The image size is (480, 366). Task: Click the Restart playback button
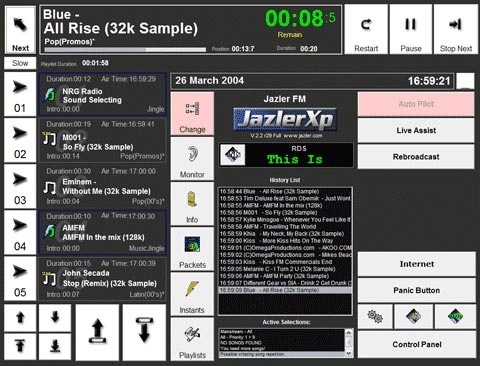click(x=366, y=29)
